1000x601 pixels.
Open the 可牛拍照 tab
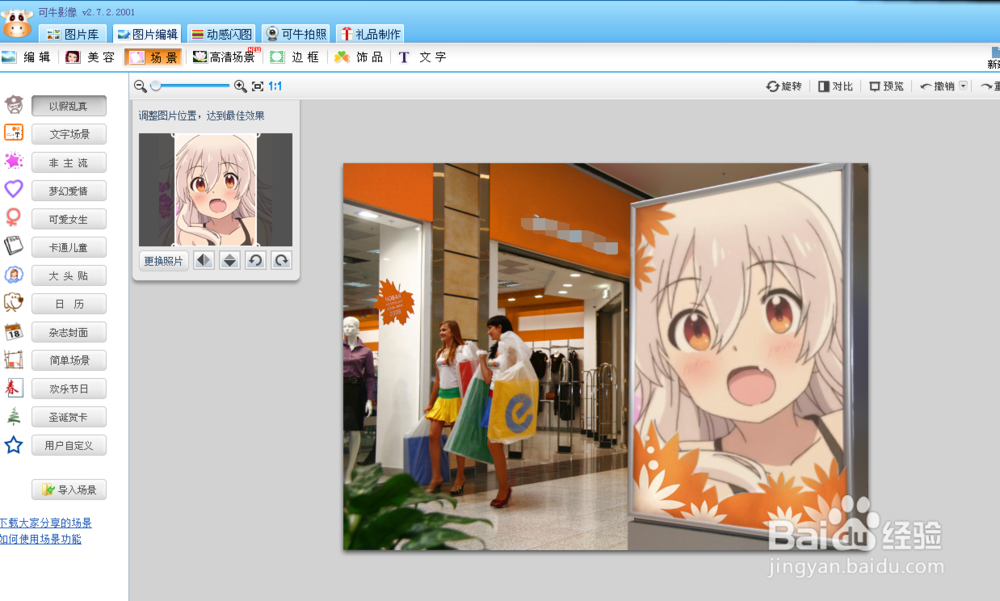[x=297, y=34]
